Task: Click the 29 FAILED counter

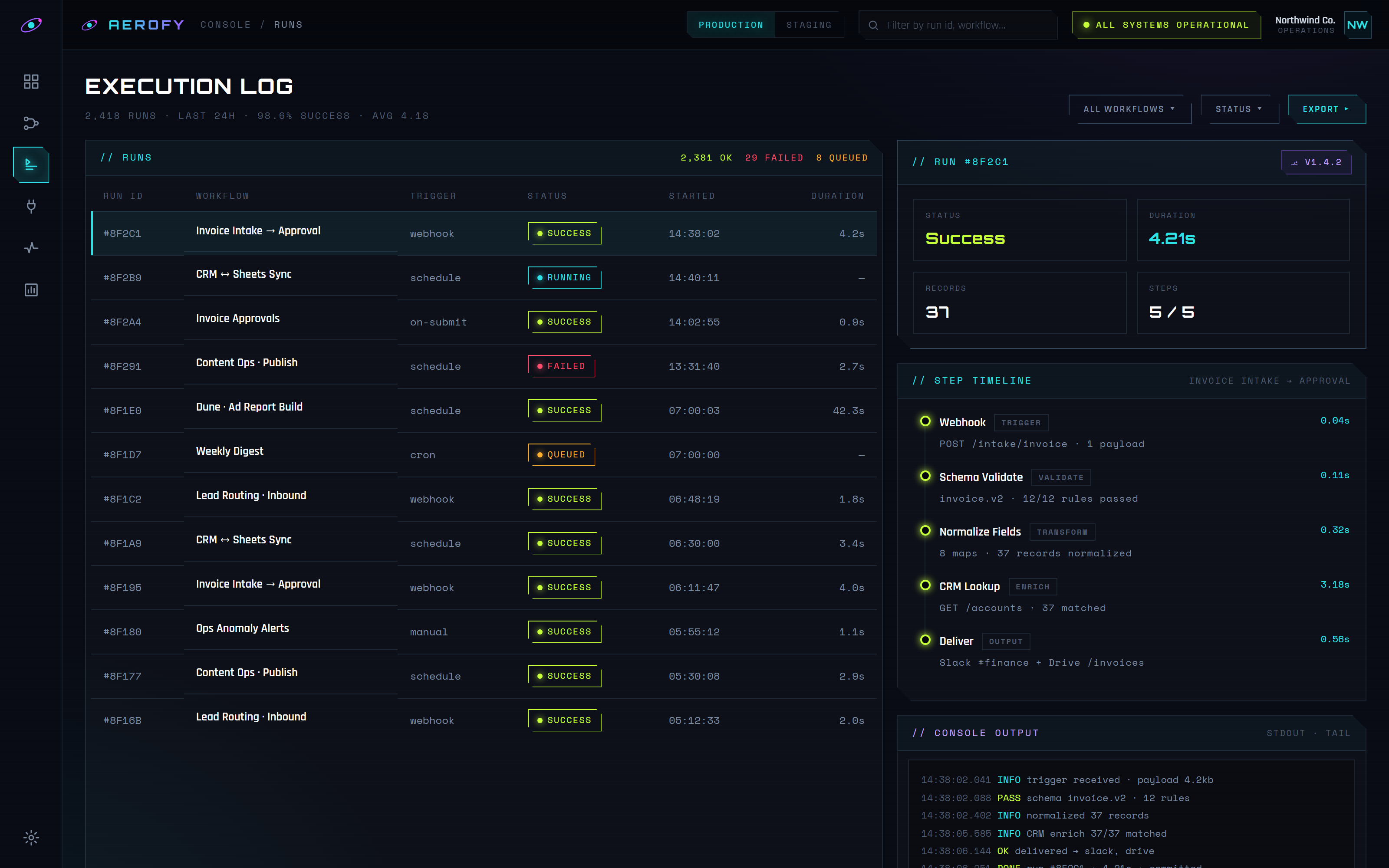Action: (773, 157)
